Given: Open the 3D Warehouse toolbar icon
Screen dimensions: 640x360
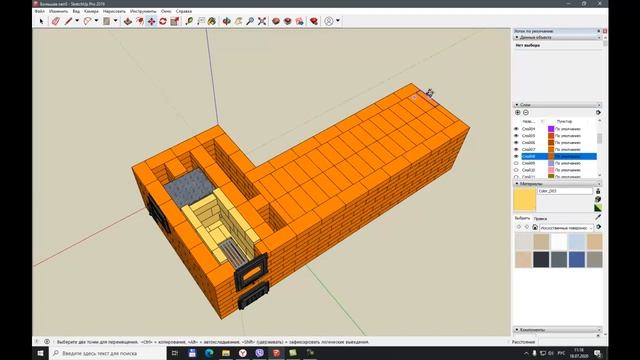Looking at the screenshot, I should click(276, 21).
